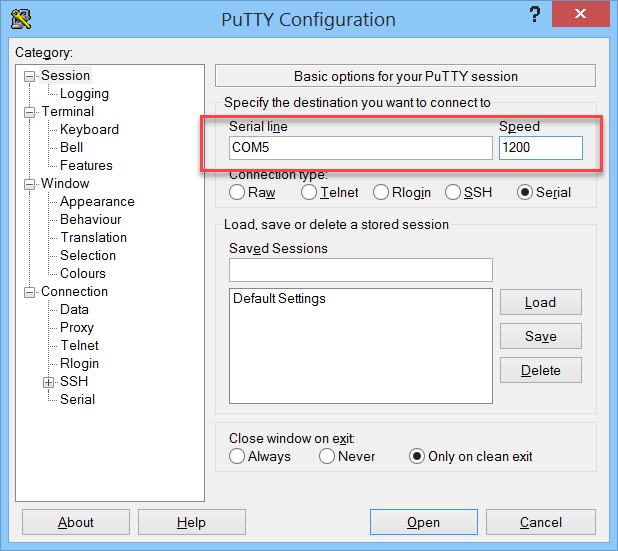Click the Speed input field
The width and height of the screenshot is (618, 551).
coord(540,148)
